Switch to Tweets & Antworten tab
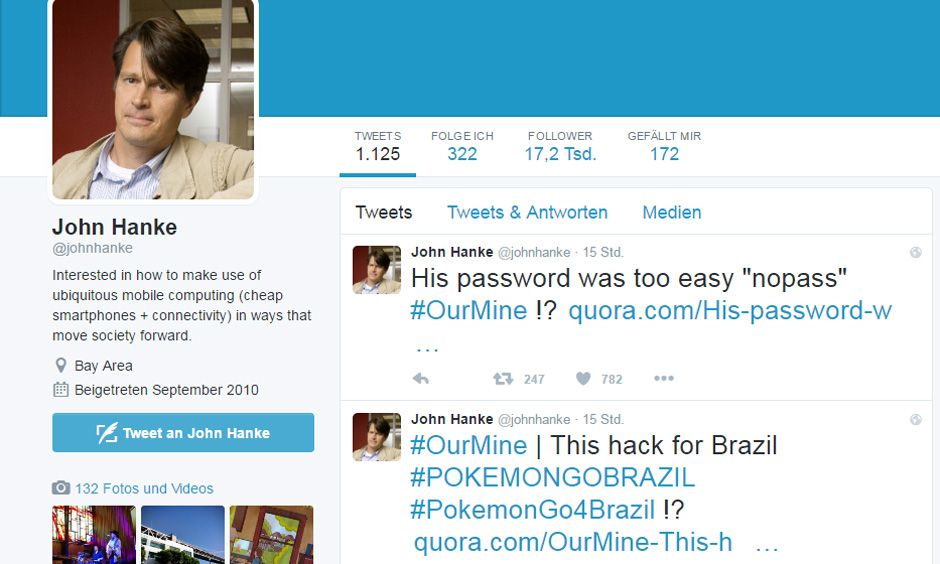 tap(527, 212)
